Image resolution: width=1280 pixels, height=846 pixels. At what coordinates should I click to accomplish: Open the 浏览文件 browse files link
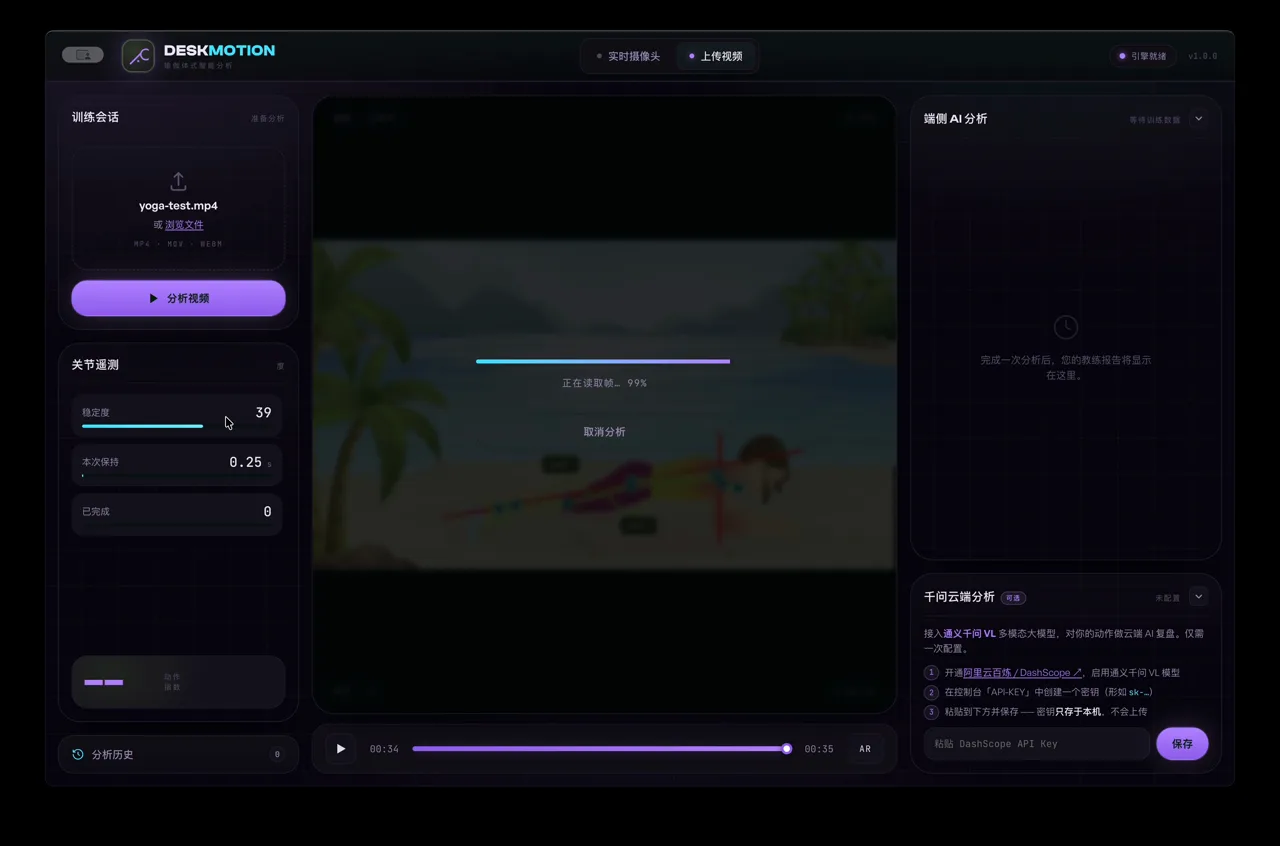[184, 225]
